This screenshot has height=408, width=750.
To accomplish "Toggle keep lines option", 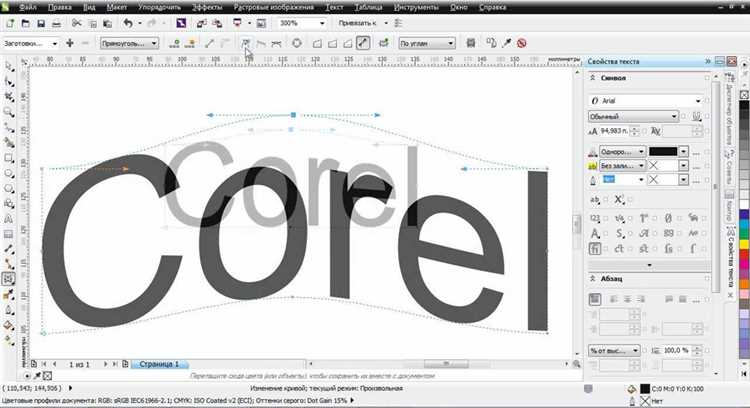I will 471,43.
